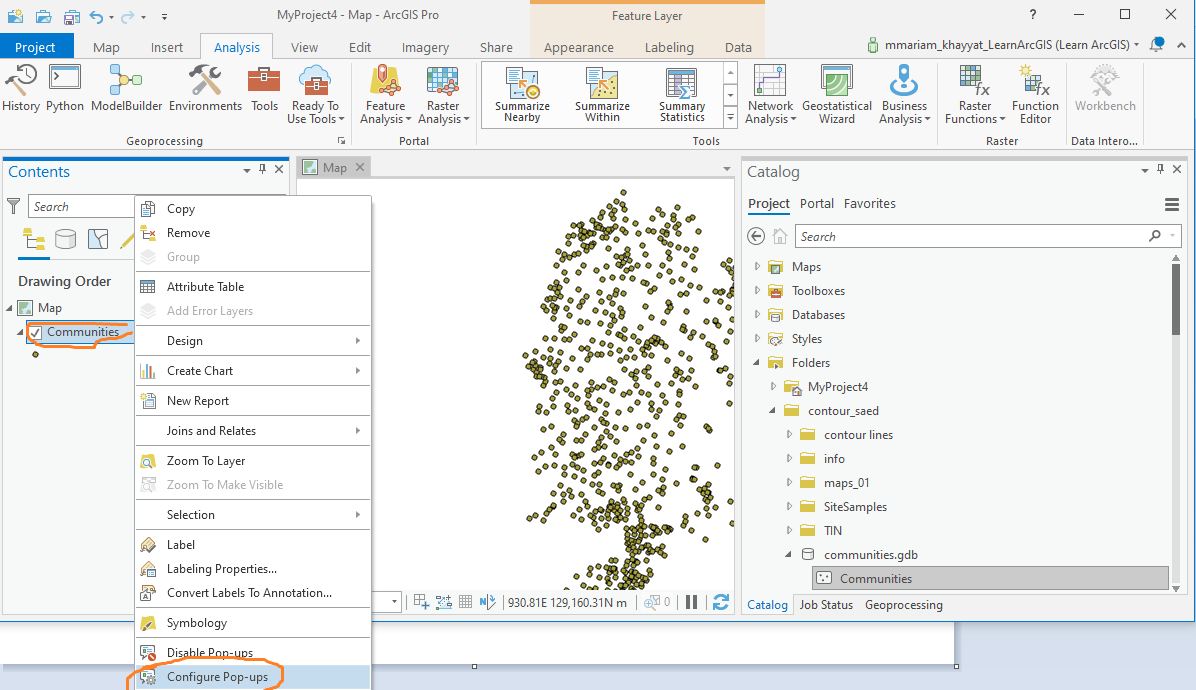Screen dimensions: 1196x690
Task: Click the Workbench data interop button
Action: click(1105, 88)
